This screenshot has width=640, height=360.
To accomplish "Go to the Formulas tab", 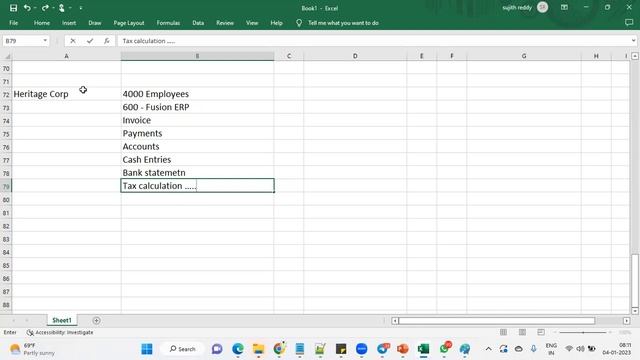I will click(x=168, y=23).
